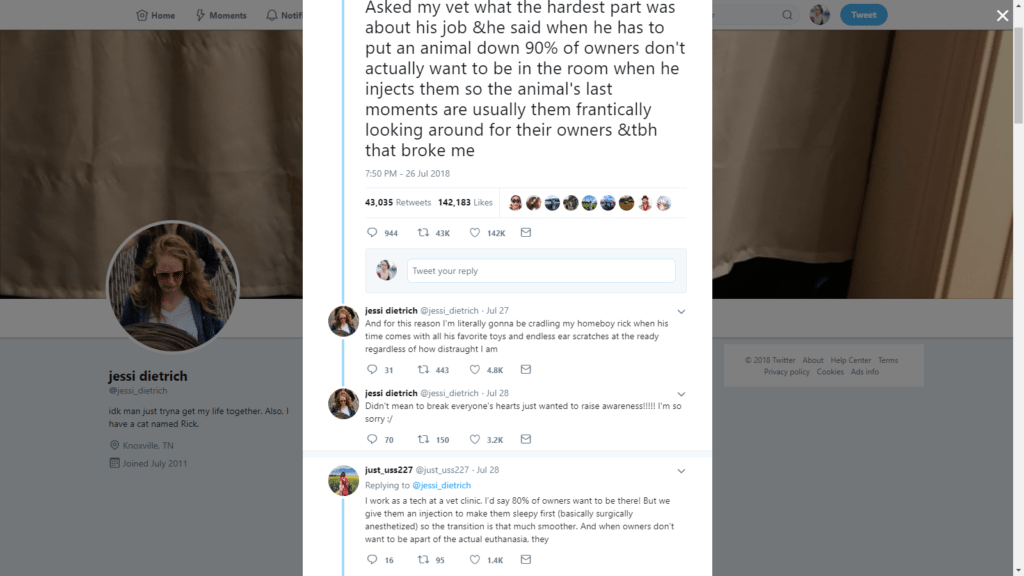This screenshot has width=1024, height=576.
Task: Click reply icon on main tweet
Action: [372, 233]
